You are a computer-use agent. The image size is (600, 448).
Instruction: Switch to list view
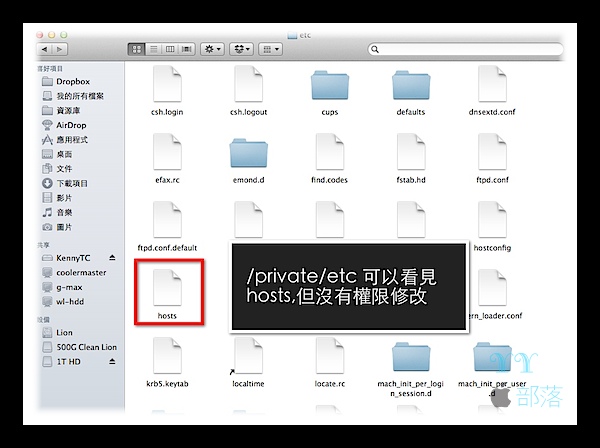tap(153, 49)
